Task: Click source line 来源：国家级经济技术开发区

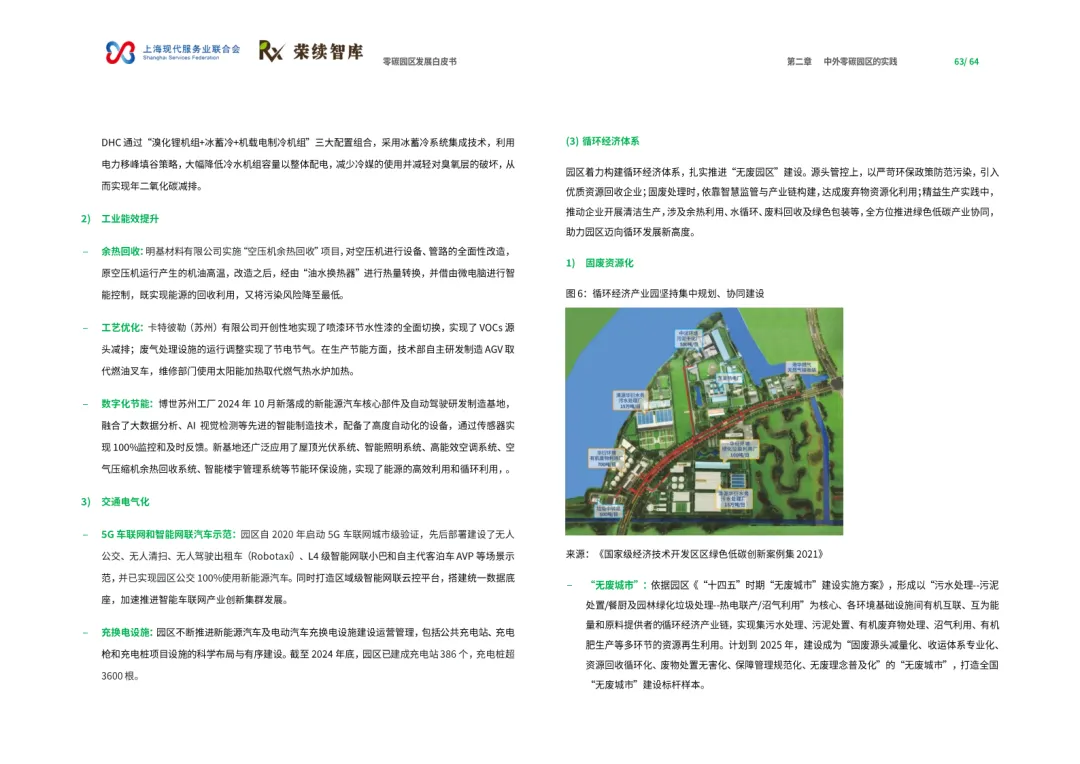Action: click(x=694, y=554)
